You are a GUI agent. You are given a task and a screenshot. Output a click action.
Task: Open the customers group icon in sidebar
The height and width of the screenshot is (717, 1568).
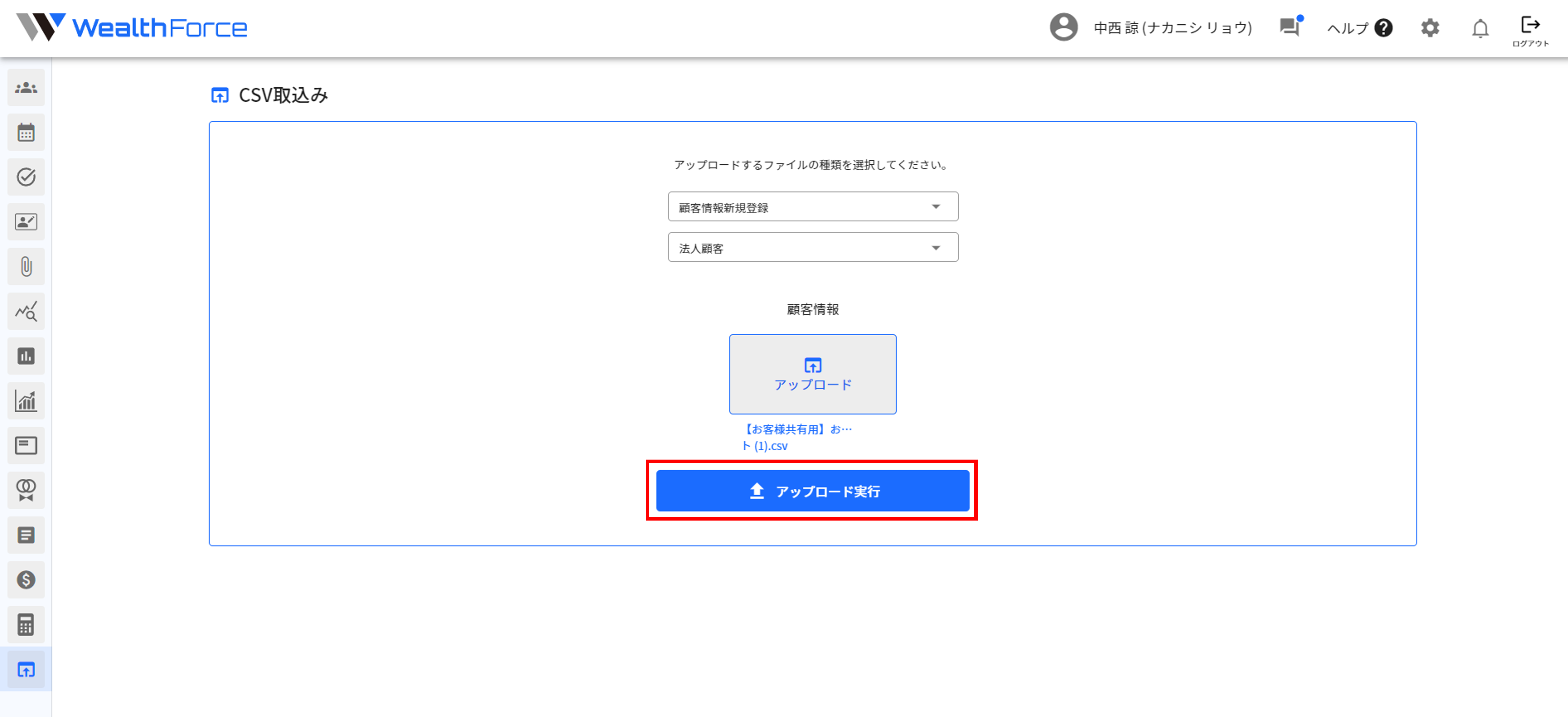26,88
